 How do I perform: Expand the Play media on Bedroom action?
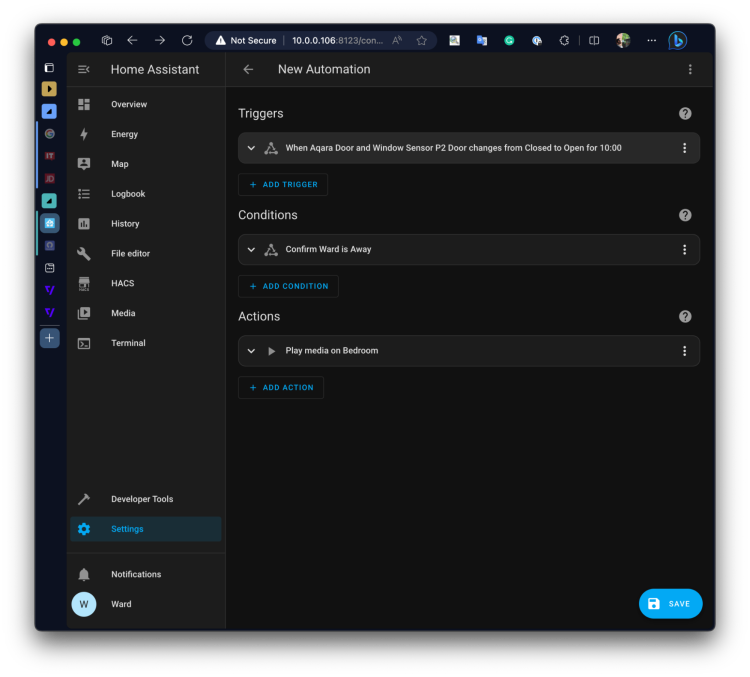(x=251, y=351)
